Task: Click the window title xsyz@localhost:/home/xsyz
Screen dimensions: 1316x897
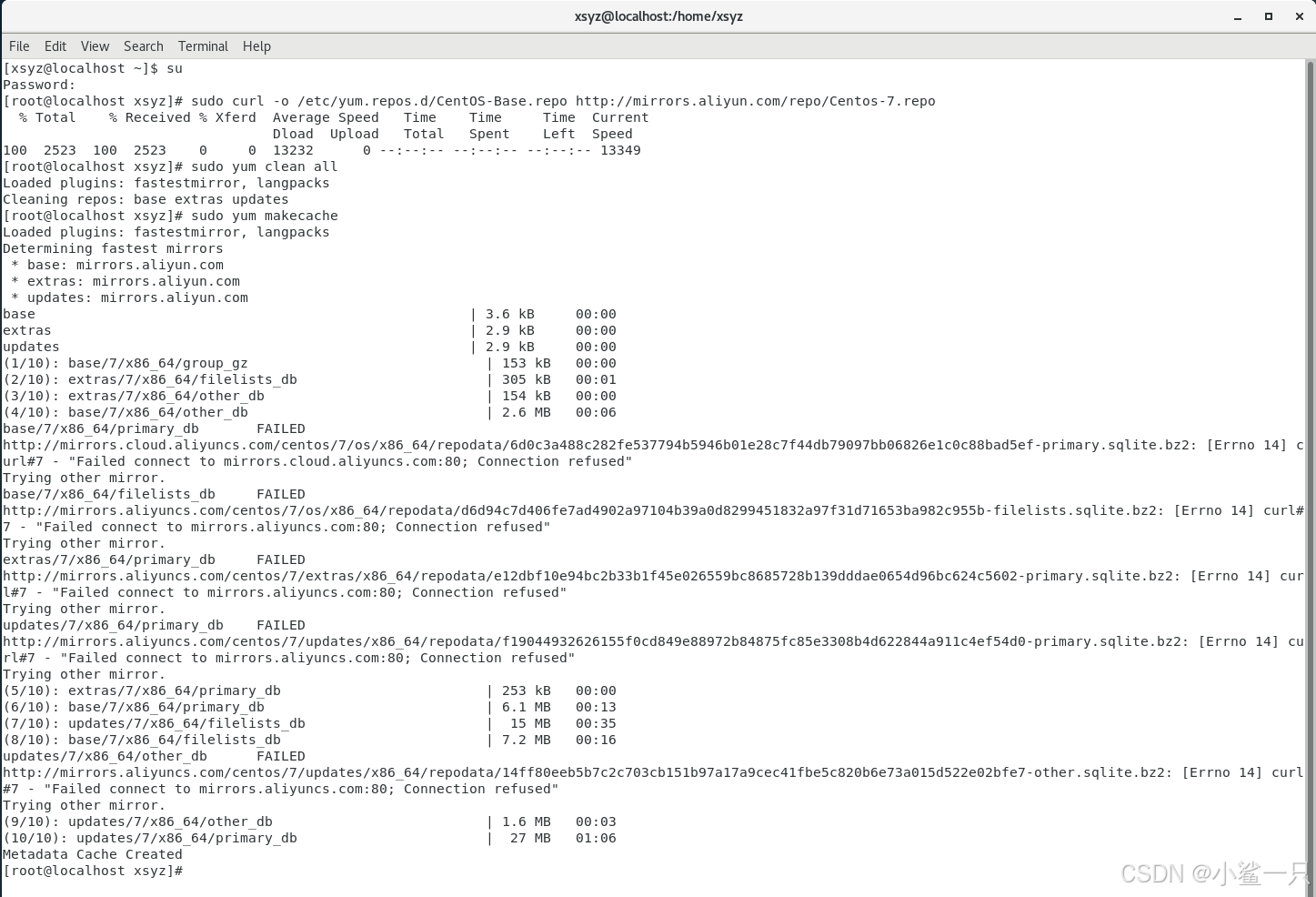Action: pos(658,15)
